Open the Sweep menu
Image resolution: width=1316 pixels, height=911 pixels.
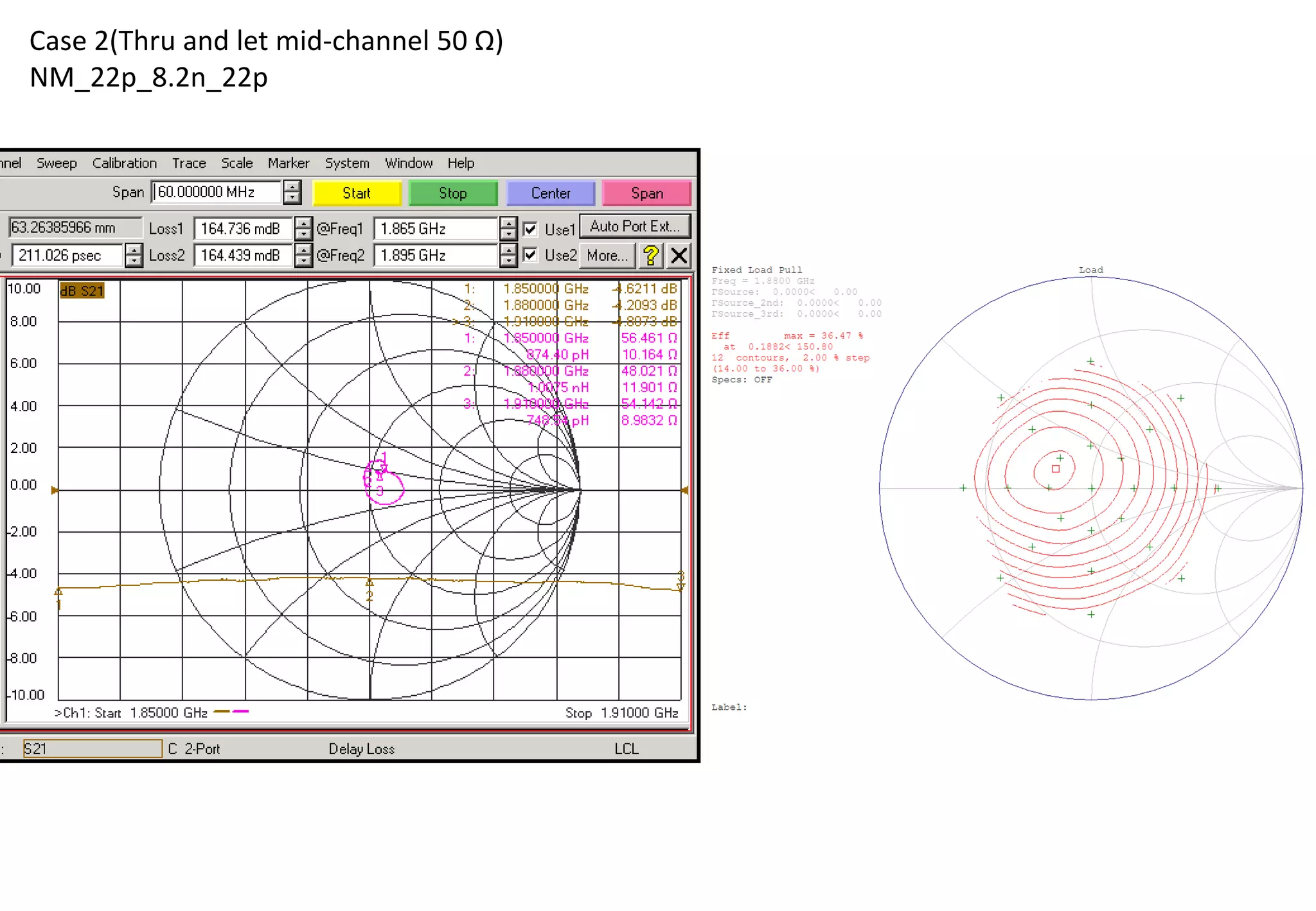click(x=57, y=163)
